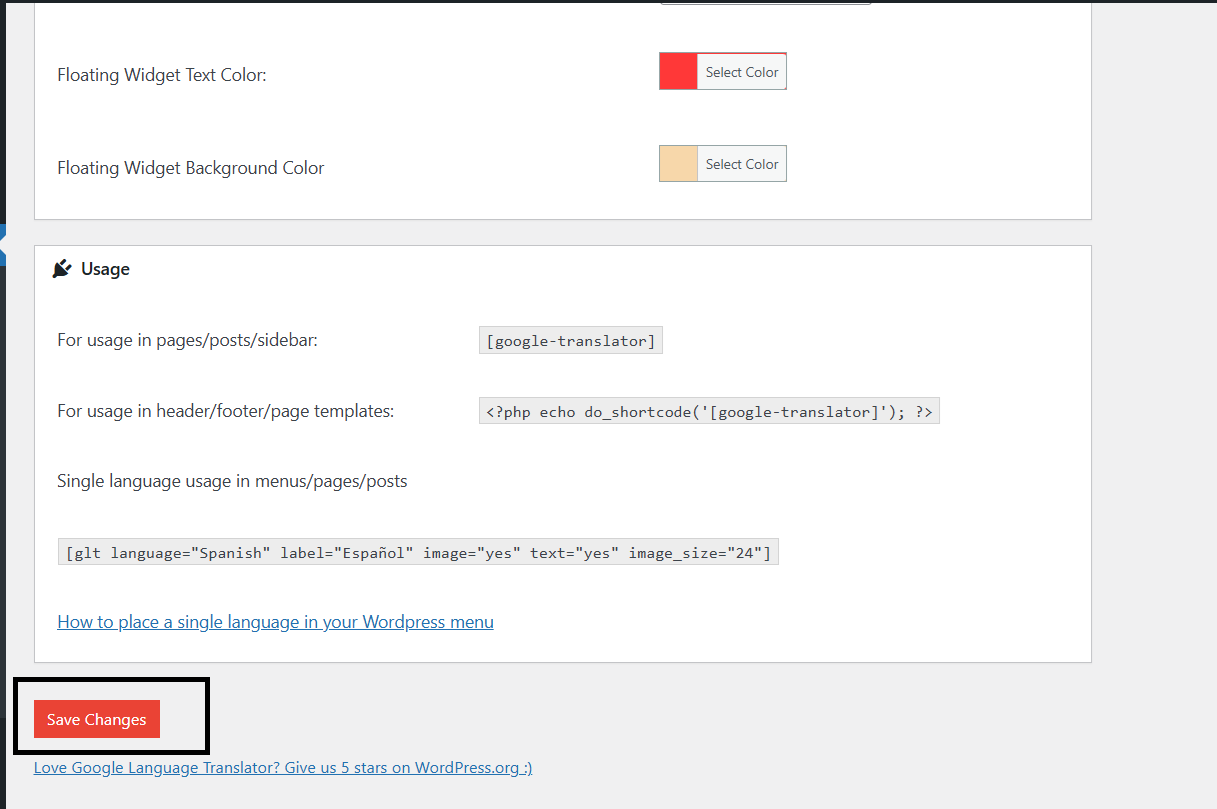Click the glt Spanish language shortcode snippet

[418, 552]
